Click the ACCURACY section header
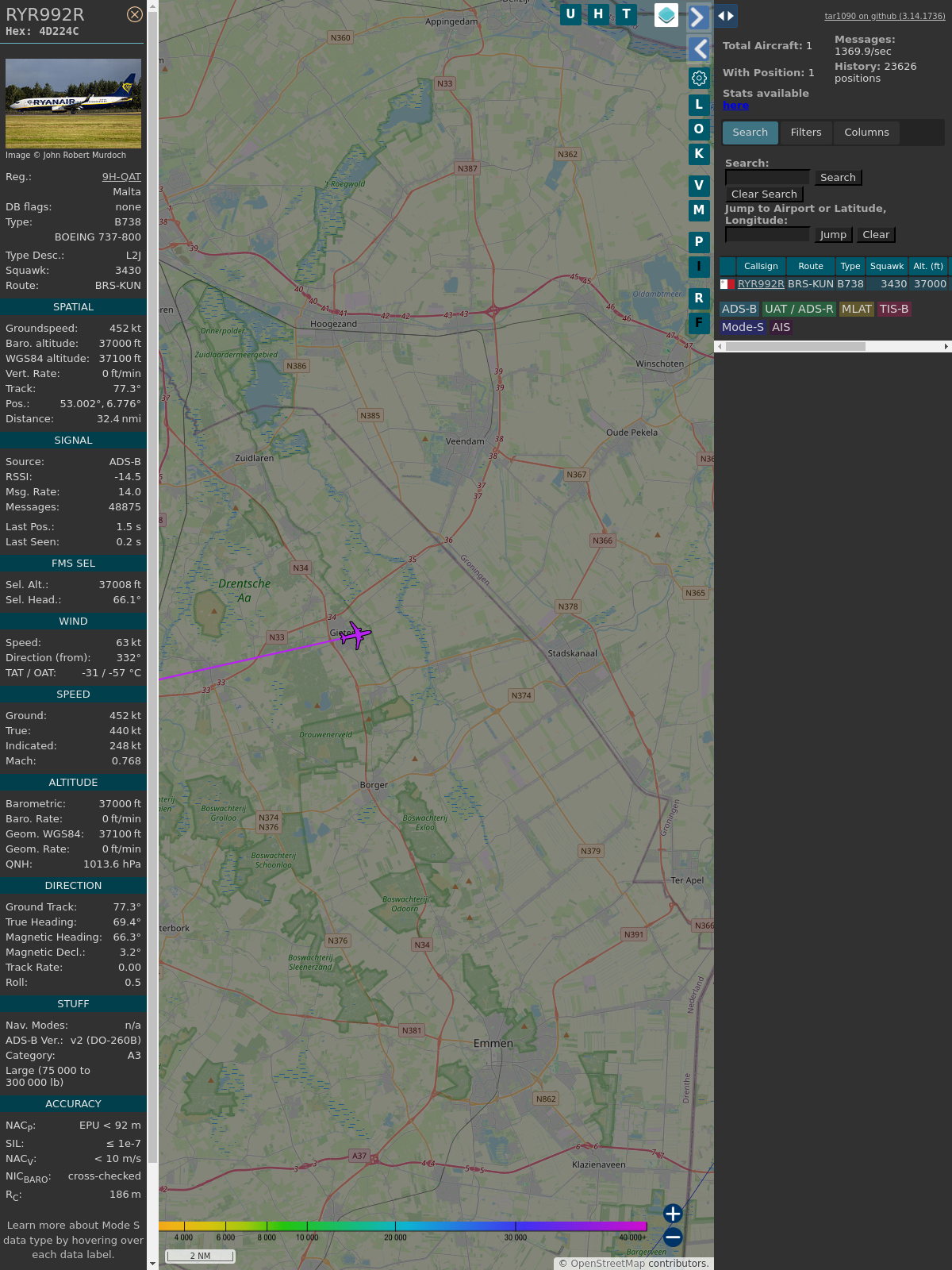Viewport: 952px width, 1270px height. 73,1104
